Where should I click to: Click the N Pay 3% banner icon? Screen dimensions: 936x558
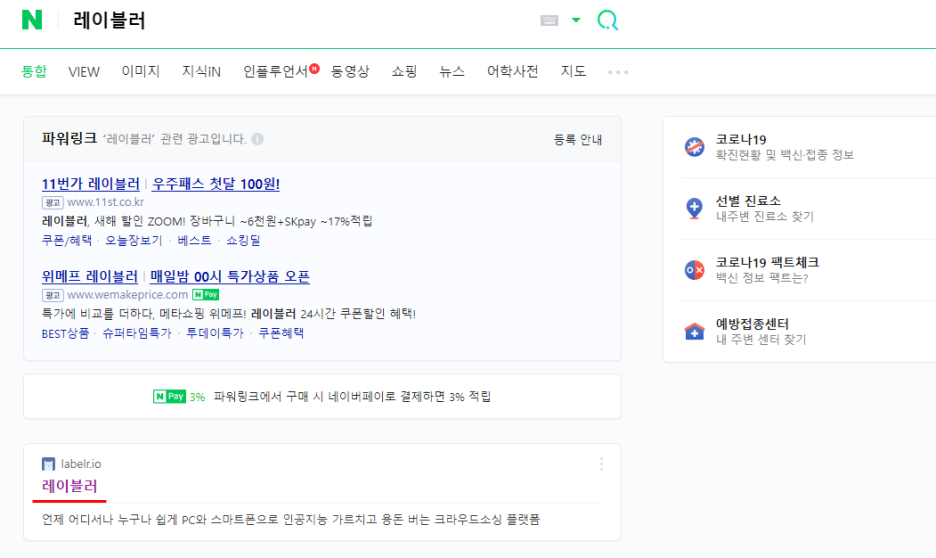pyautogui.click(x=170, y=396)
